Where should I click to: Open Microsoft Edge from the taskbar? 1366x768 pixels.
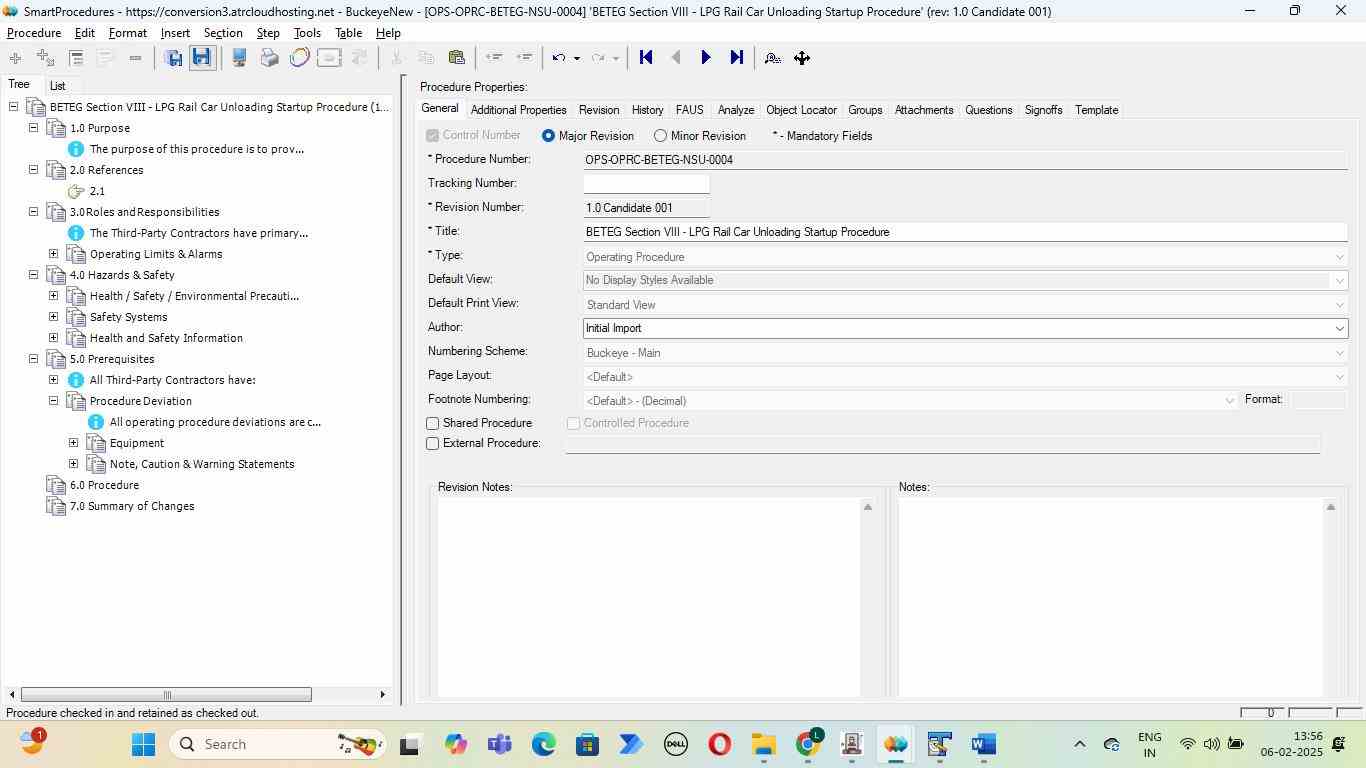543,744
